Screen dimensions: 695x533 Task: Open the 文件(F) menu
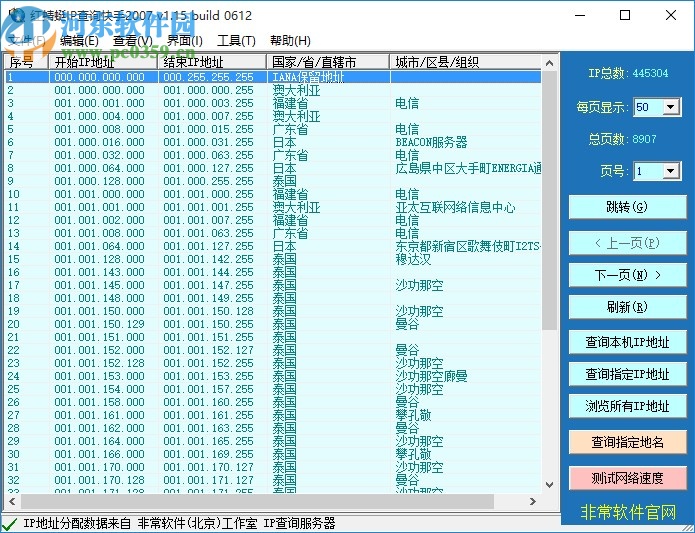click(x=27, y=41)
